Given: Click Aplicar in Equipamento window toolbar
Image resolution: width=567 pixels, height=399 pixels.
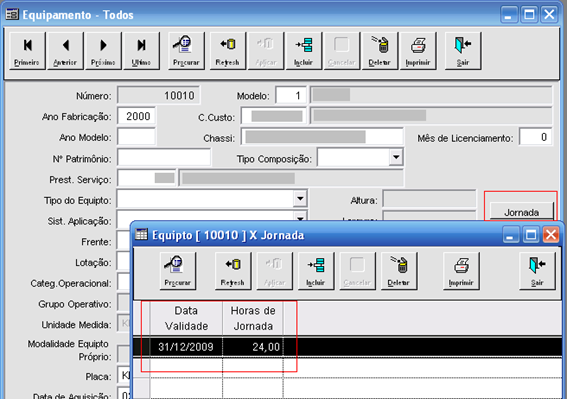Looking at the screenshot, I should point(266,51).
